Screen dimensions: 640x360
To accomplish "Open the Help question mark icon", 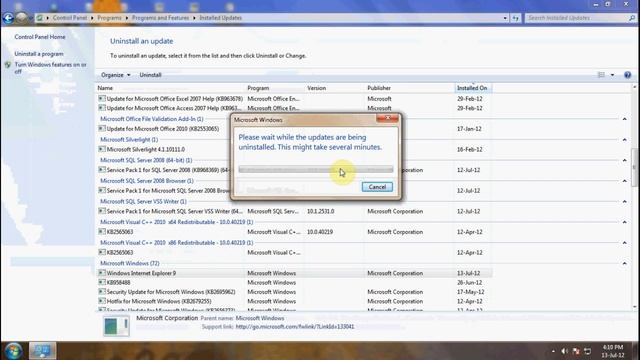I will (x=627, y=75).
